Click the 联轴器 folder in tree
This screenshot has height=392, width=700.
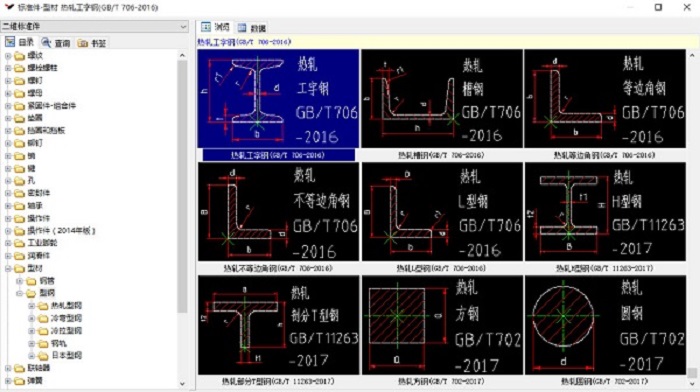pyautogui.click(x=38, y=368)
